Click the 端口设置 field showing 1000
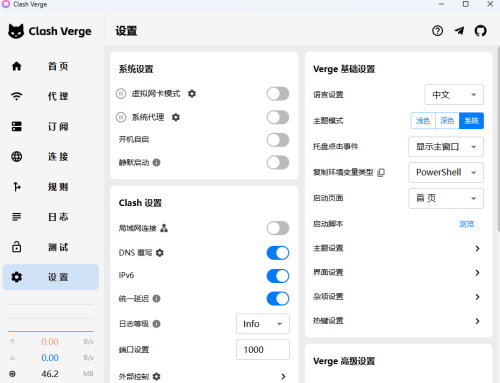 point(263,350)
